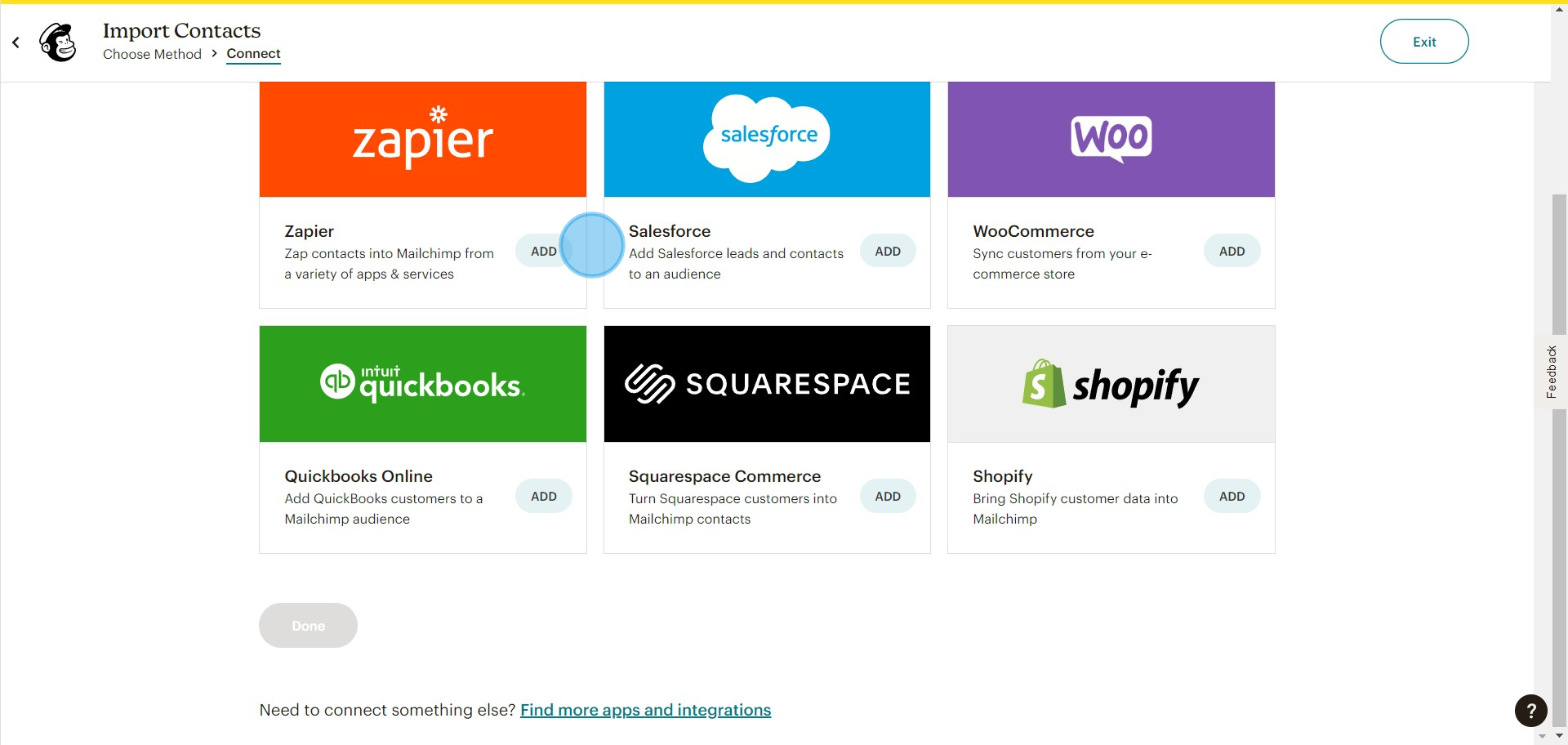1568x745 pixels.
Task: Select the Connect breadcrumb step
Action: pyautogui.click(x=253, y=54)
